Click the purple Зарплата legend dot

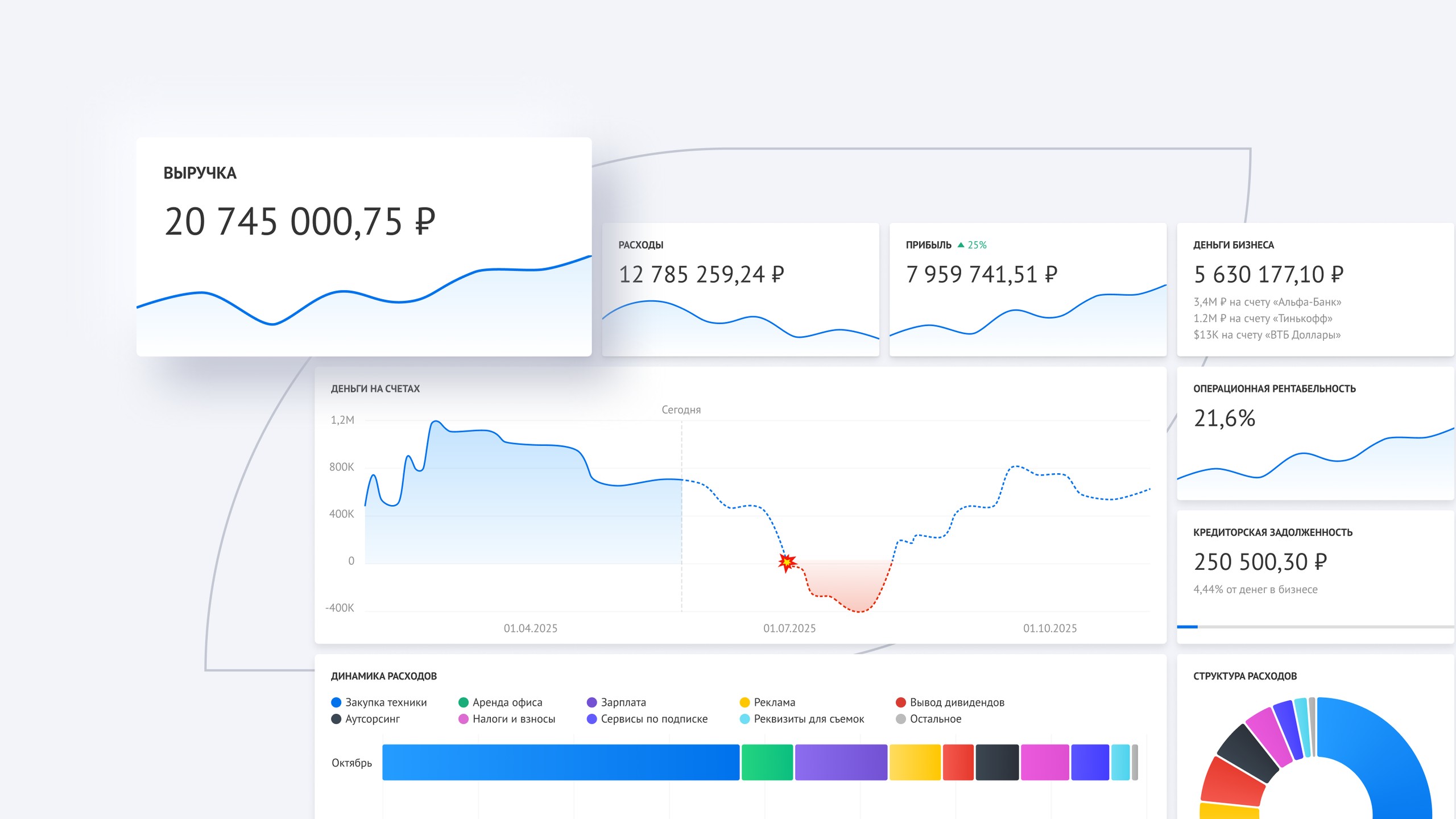coord(592,702)
